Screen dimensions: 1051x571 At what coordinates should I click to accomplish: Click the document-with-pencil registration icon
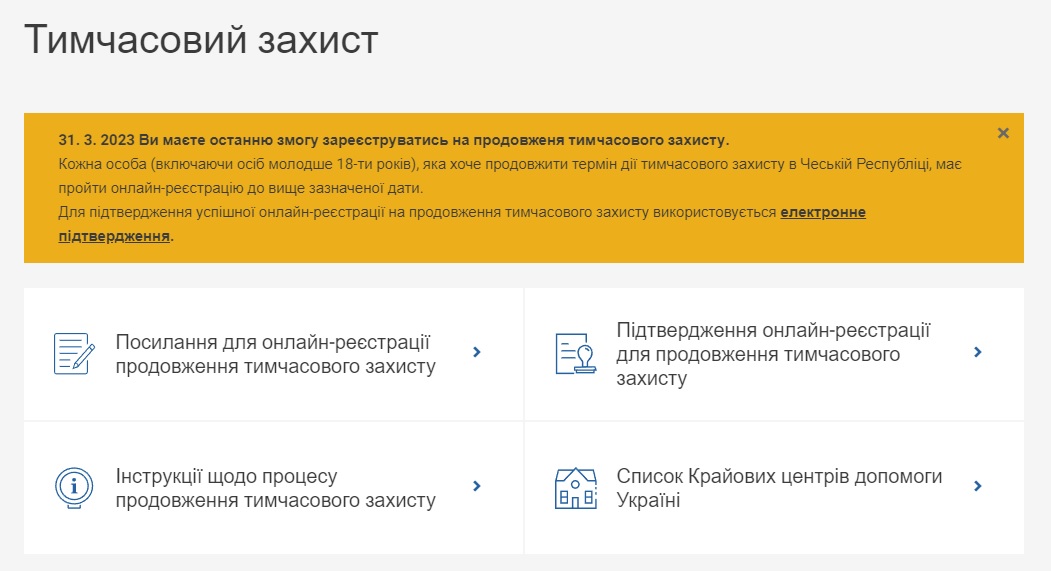pos(74,354)
